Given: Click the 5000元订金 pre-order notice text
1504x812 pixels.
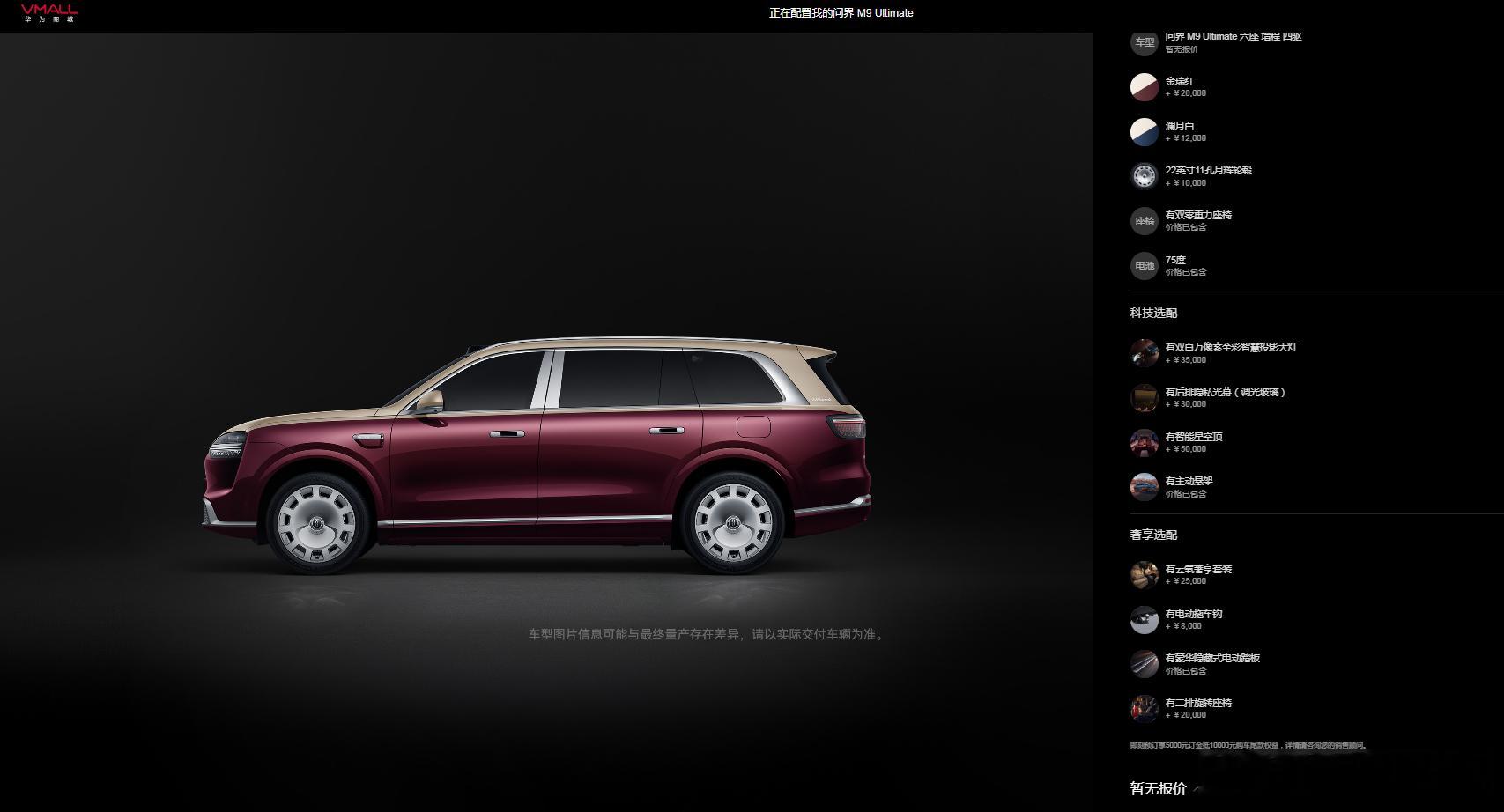Looking at the screenshot, I should 1248,745.
